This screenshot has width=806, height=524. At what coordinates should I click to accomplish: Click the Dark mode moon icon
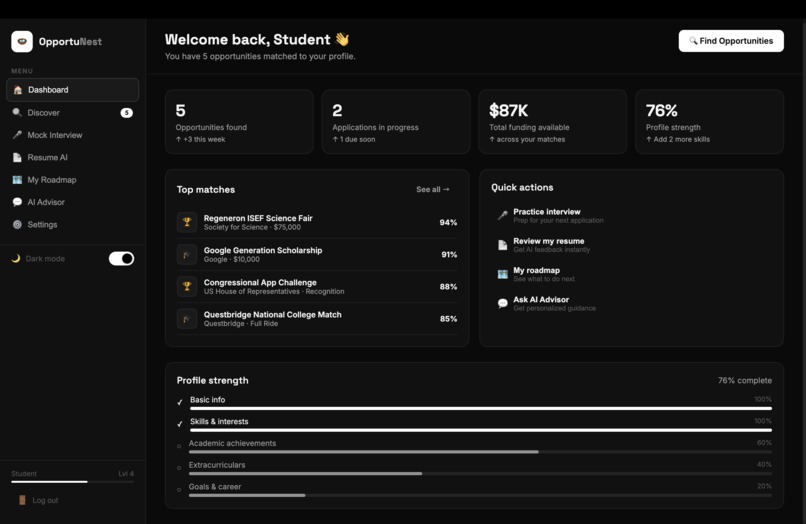16,258
